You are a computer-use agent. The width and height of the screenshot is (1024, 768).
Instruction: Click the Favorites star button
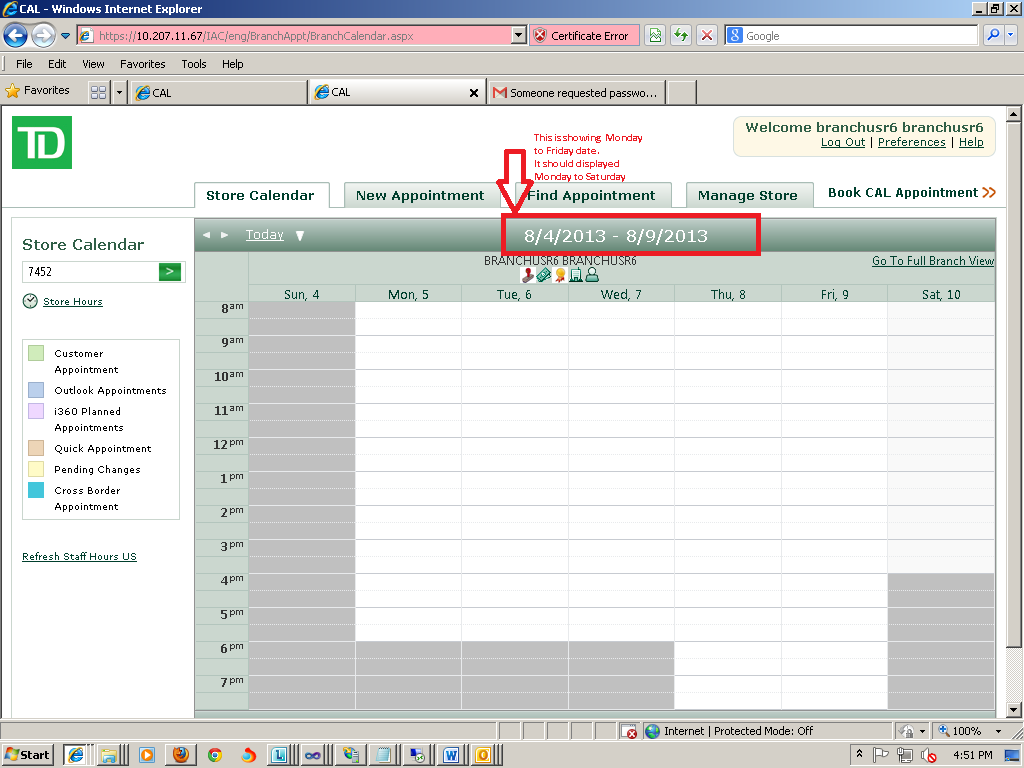point(37,91)
